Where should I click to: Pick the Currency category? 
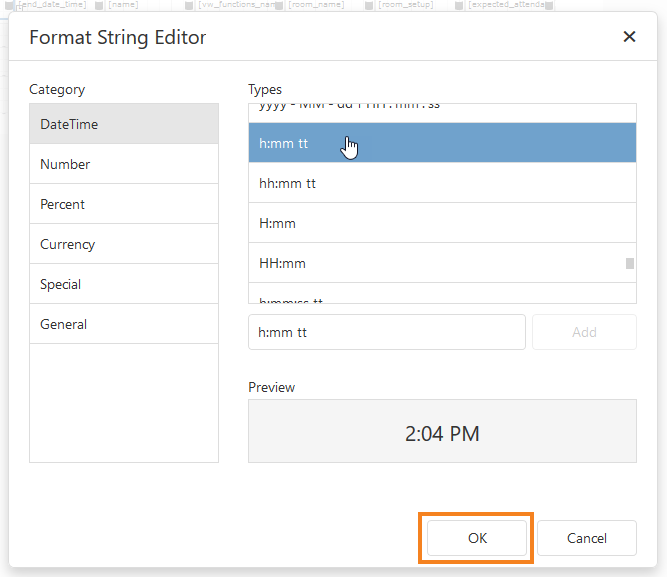click(124, 244)
